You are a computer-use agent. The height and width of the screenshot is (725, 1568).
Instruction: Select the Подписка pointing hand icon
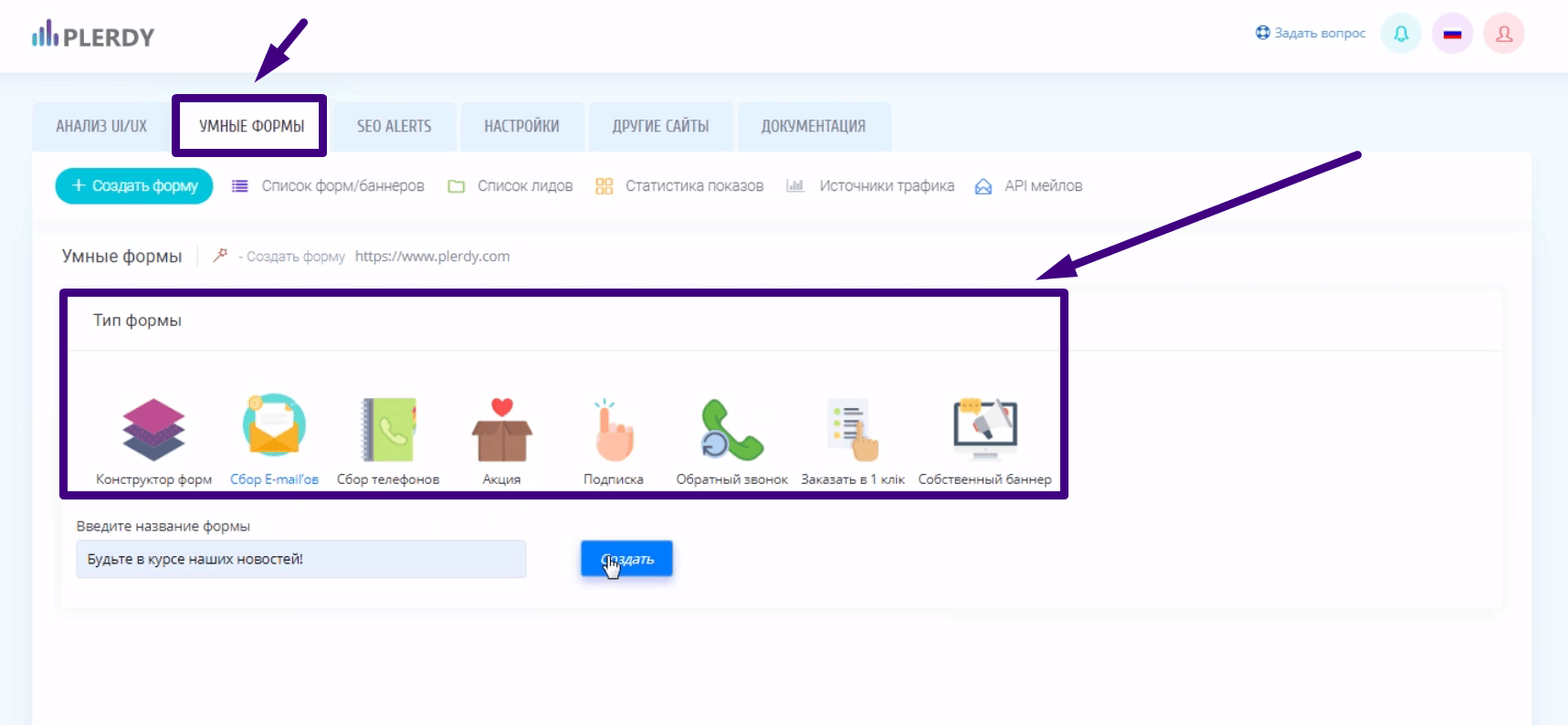[x=614, y=430]
